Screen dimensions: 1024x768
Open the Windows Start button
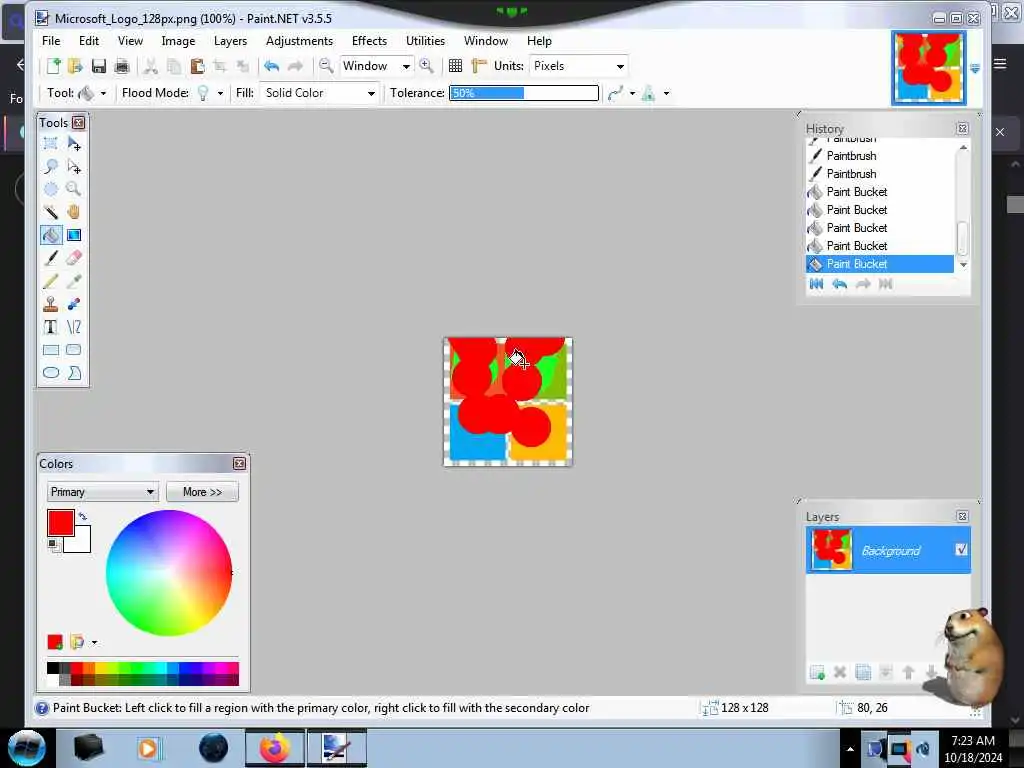(27, 748)
